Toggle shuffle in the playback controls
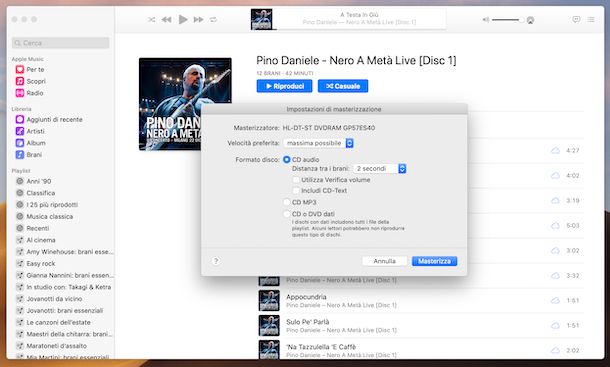Image resolution: width=610 pixels, height=367 pixels. coord(152,19)
